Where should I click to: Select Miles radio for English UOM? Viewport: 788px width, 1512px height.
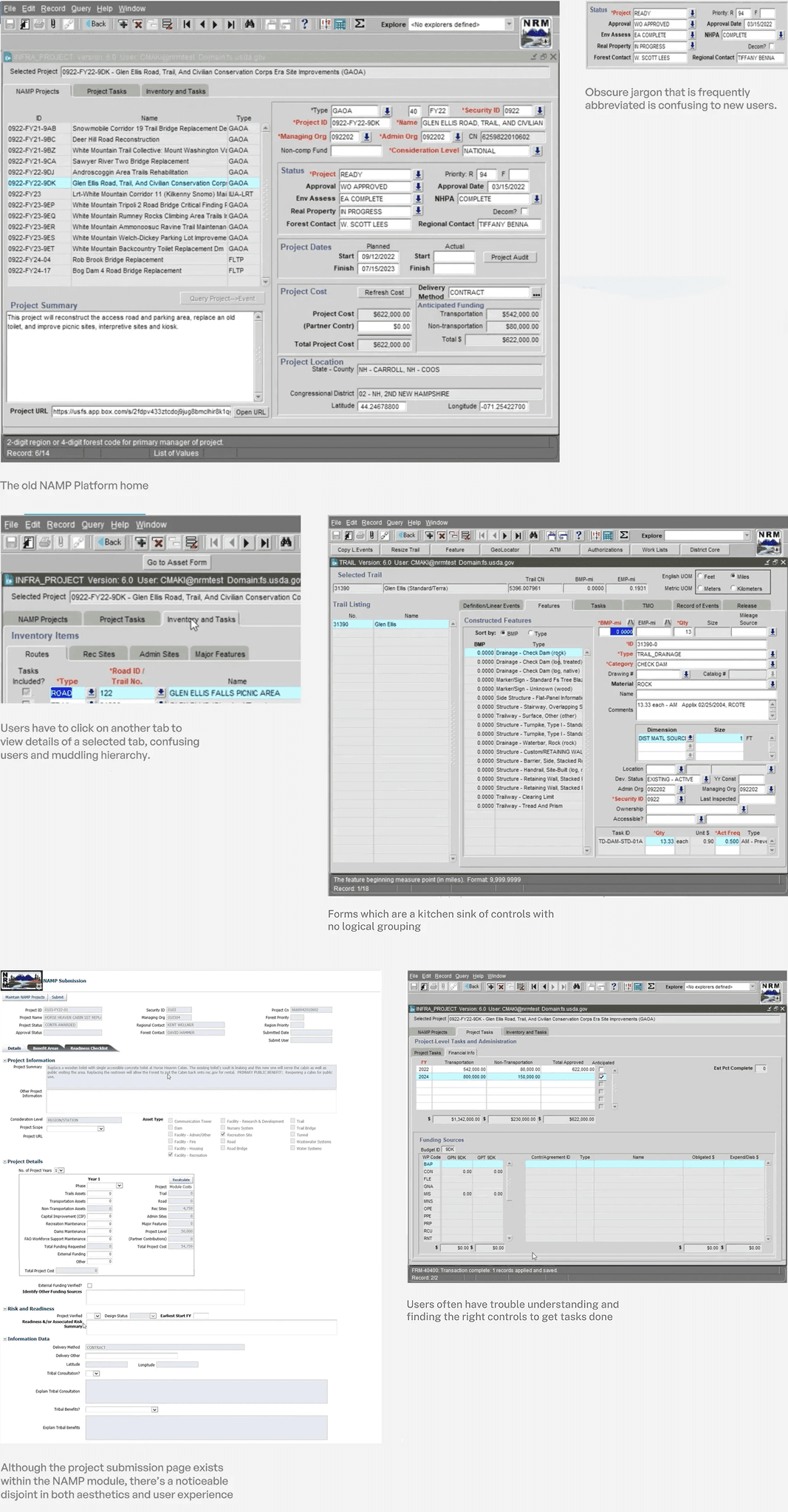(733, 577)
